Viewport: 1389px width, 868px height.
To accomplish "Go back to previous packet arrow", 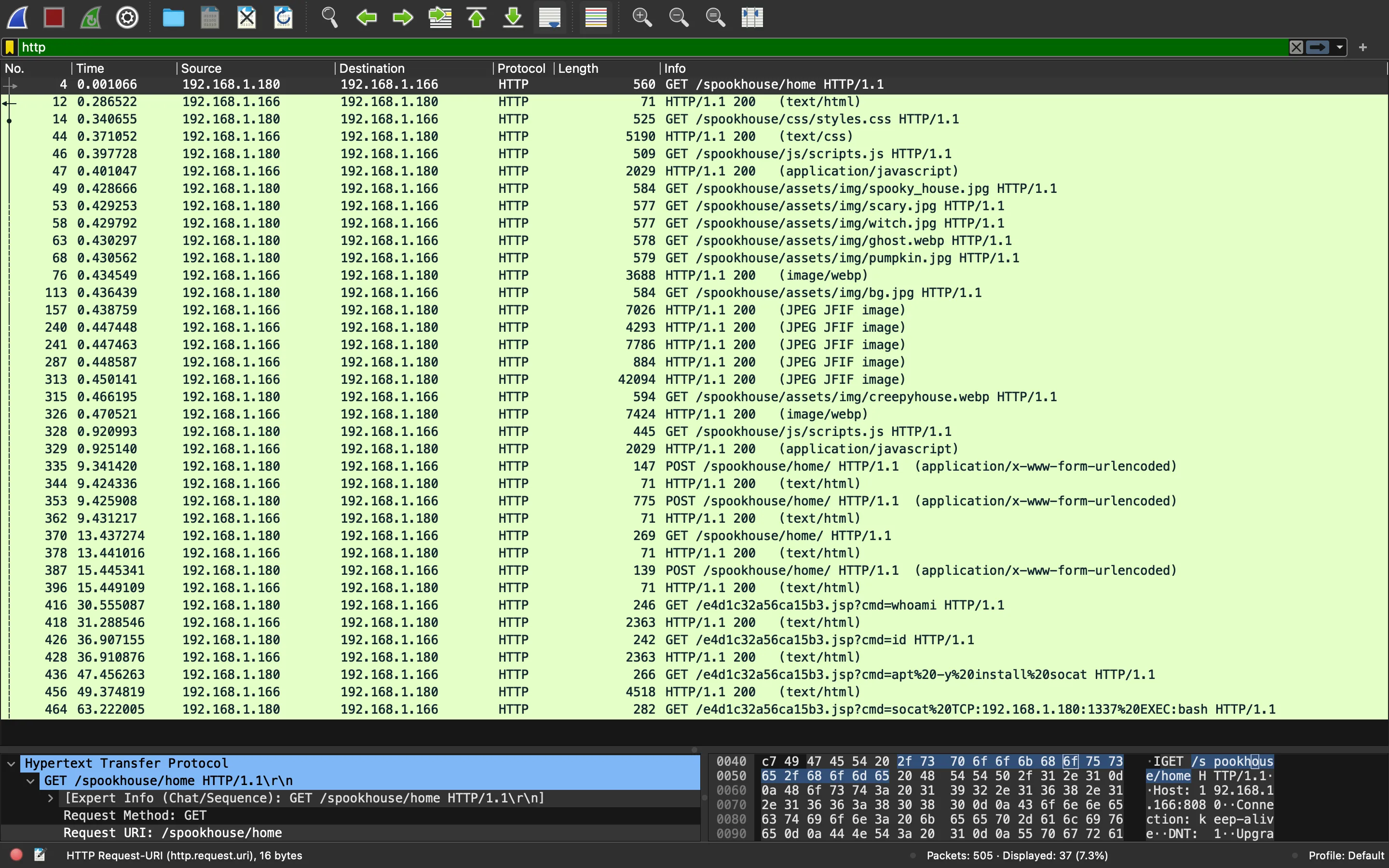I will 366,17.
